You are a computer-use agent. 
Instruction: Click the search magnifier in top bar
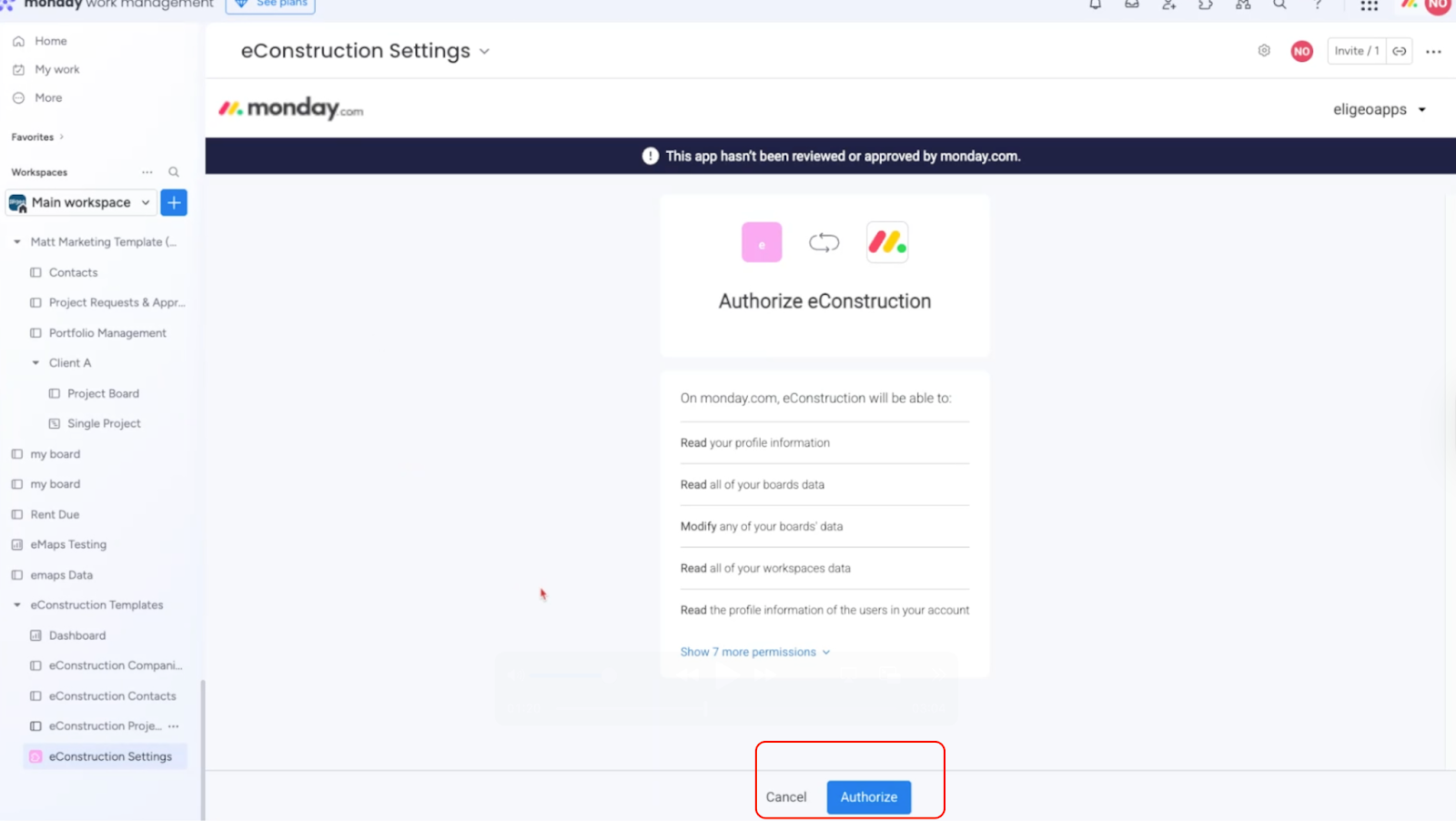pos(1279,5)
